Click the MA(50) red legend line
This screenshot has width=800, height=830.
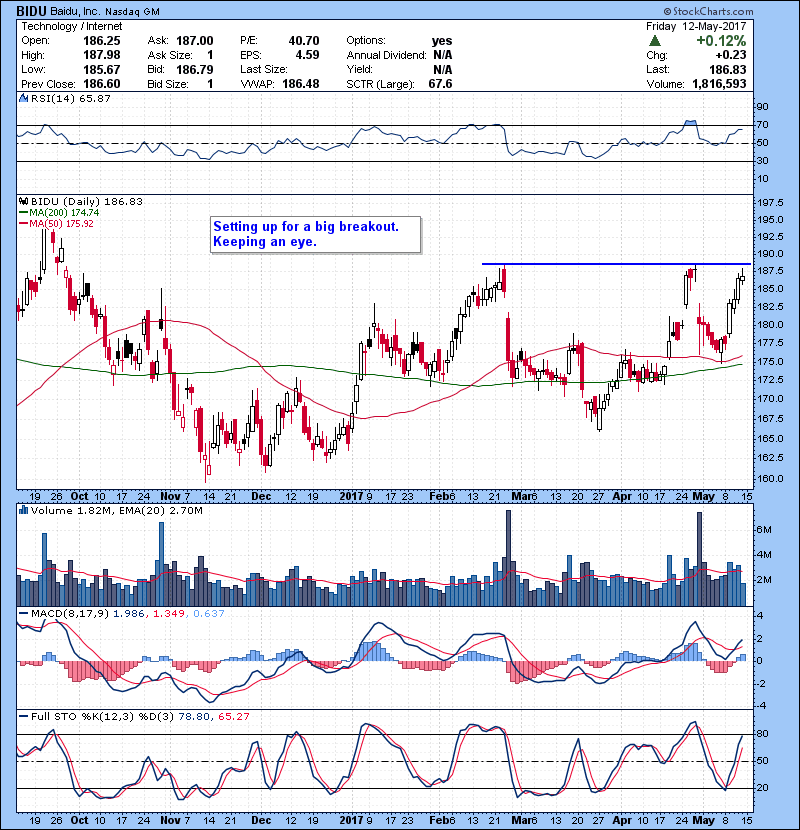[24, 224]
